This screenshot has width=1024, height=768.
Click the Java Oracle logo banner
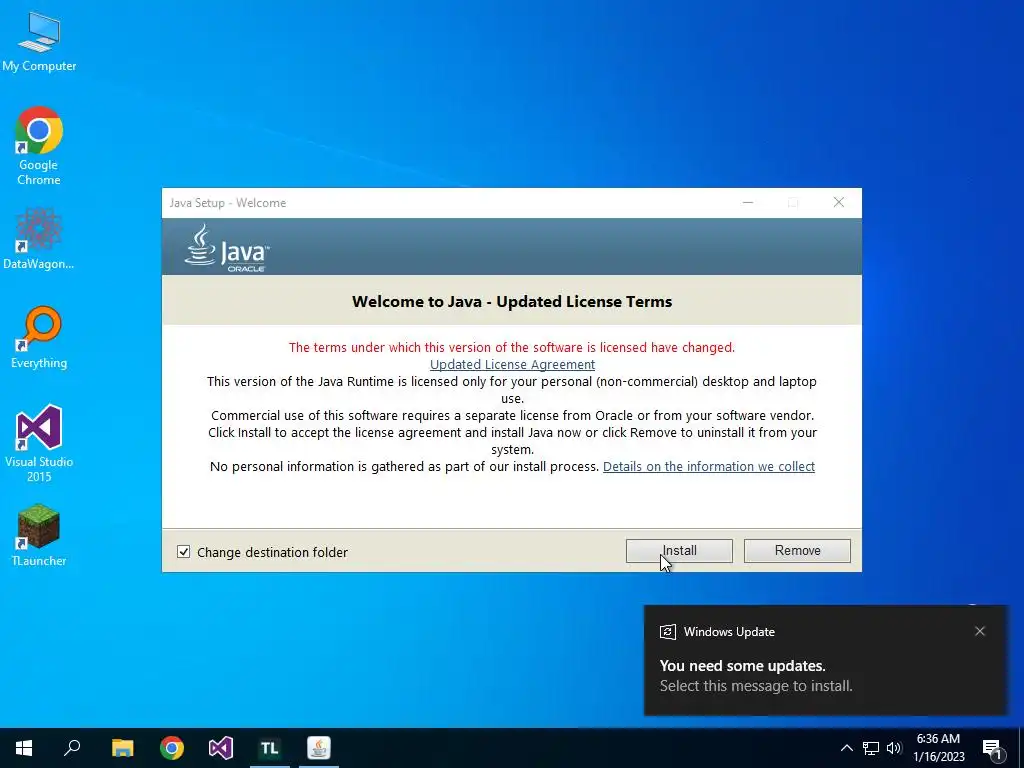(227, 248)
